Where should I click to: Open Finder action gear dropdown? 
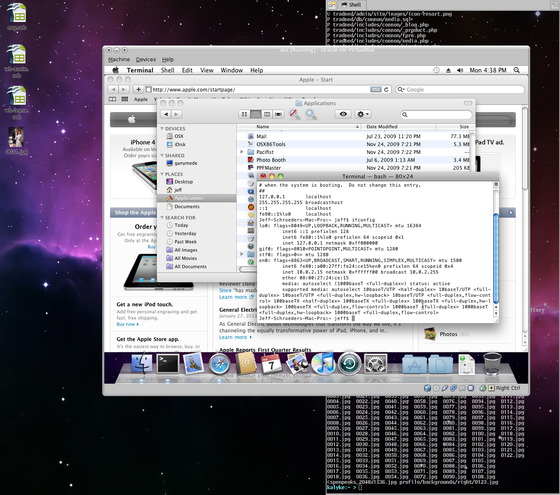[363, 114]
